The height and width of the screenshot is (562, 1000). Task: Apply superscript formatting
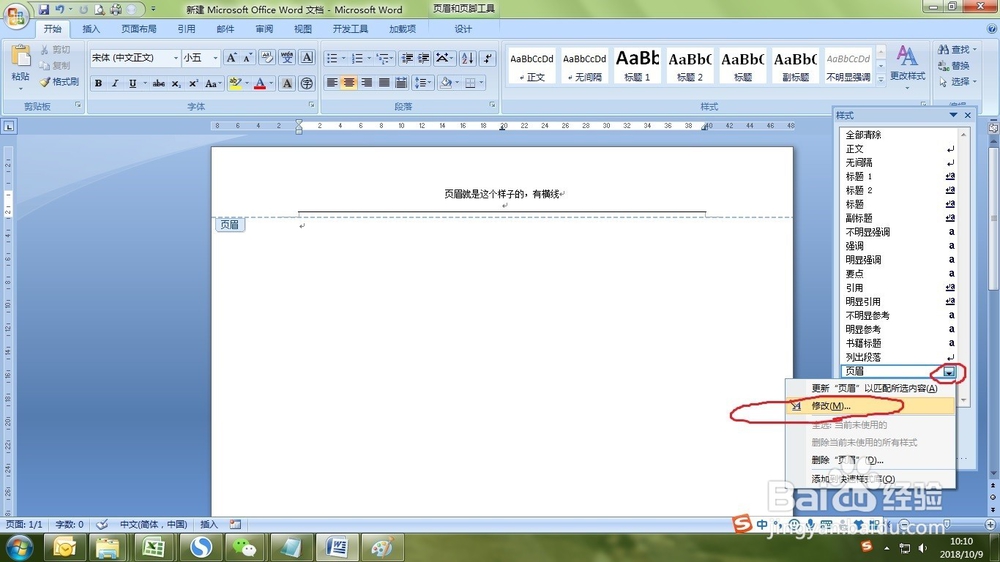point(193,84)
